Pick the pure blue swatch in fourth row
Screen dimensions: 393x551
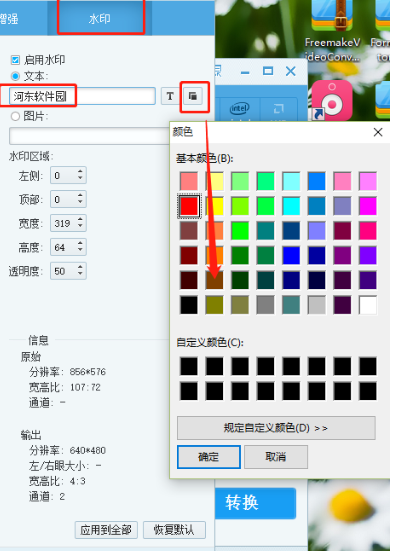[x=291, y=255]
